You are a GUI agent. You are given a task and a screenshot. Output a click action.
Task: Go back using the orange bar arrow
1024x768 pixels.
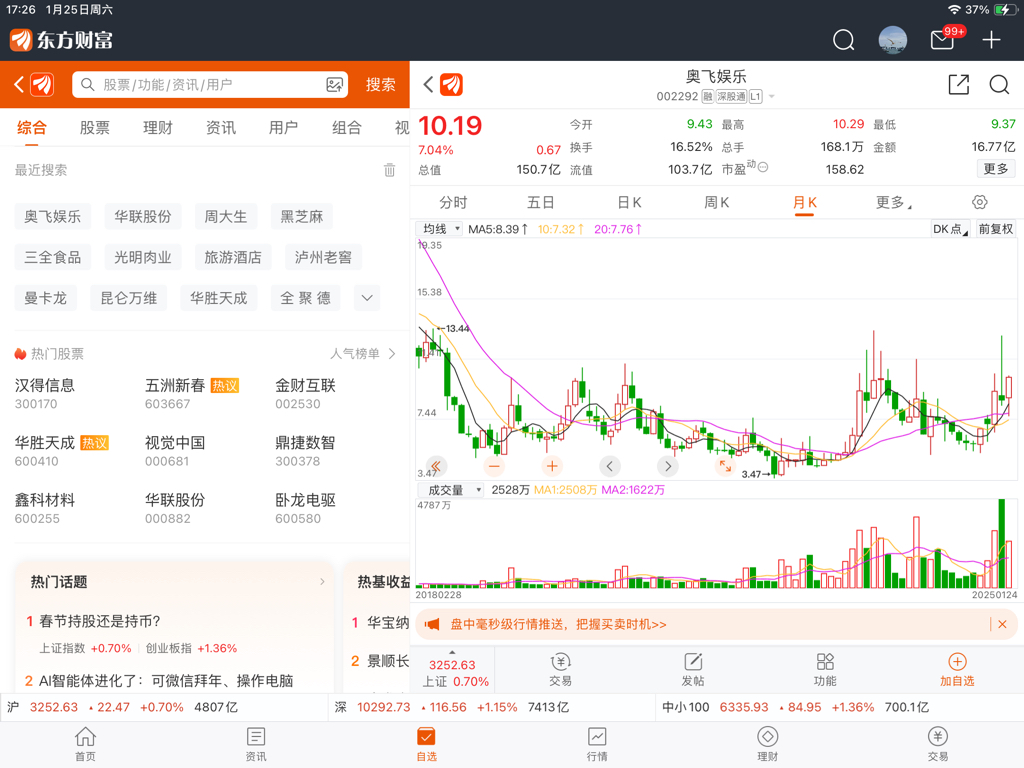pos(19,84)
